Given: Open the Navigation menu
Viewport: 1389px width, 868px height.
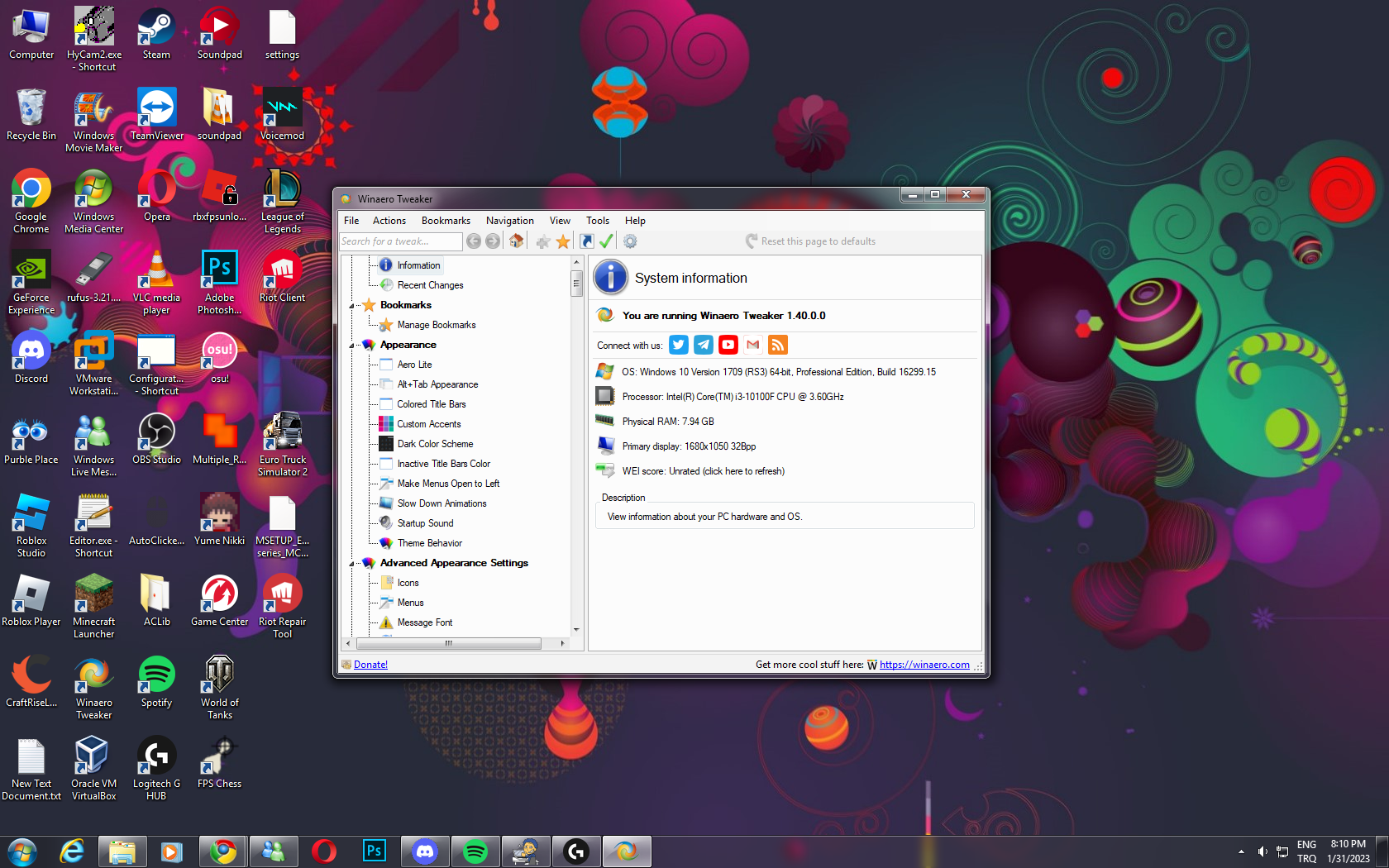Looking at the screenshot, I should [x=509, y=221].
